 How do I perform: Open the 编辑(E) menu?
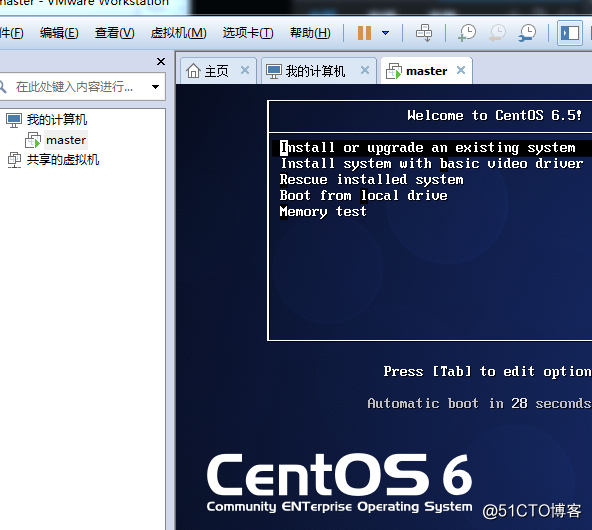59,33
